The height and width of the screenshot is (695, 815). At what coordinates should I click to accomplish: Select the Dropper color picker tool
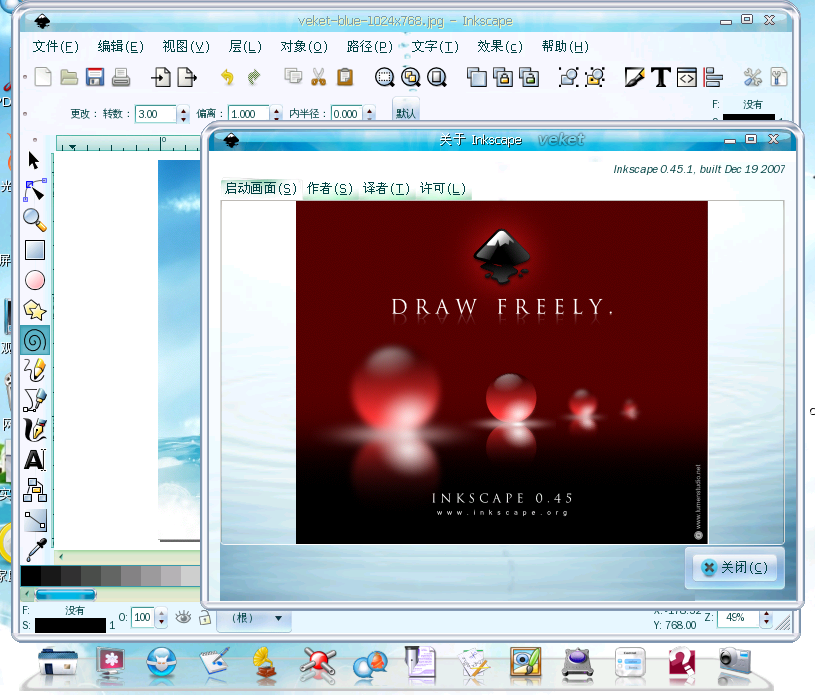(x=35, y=550)
